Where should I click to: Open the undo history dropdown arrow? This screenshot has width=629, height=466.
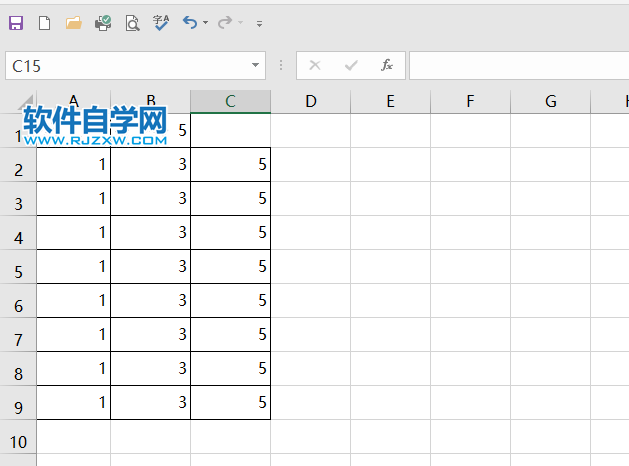click(205, 22)
